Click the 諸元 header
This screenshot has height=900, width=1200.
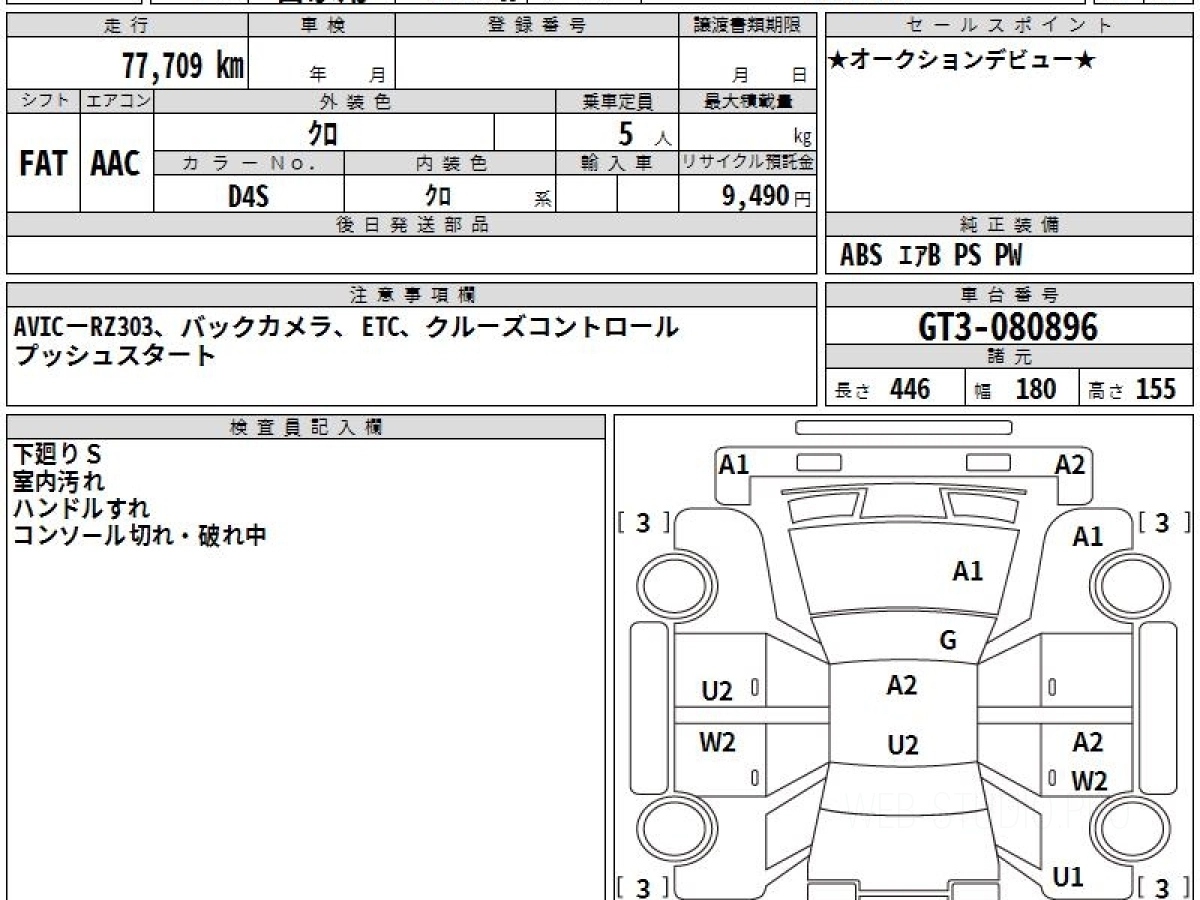pyautogui.click(x=1010, y=357)
